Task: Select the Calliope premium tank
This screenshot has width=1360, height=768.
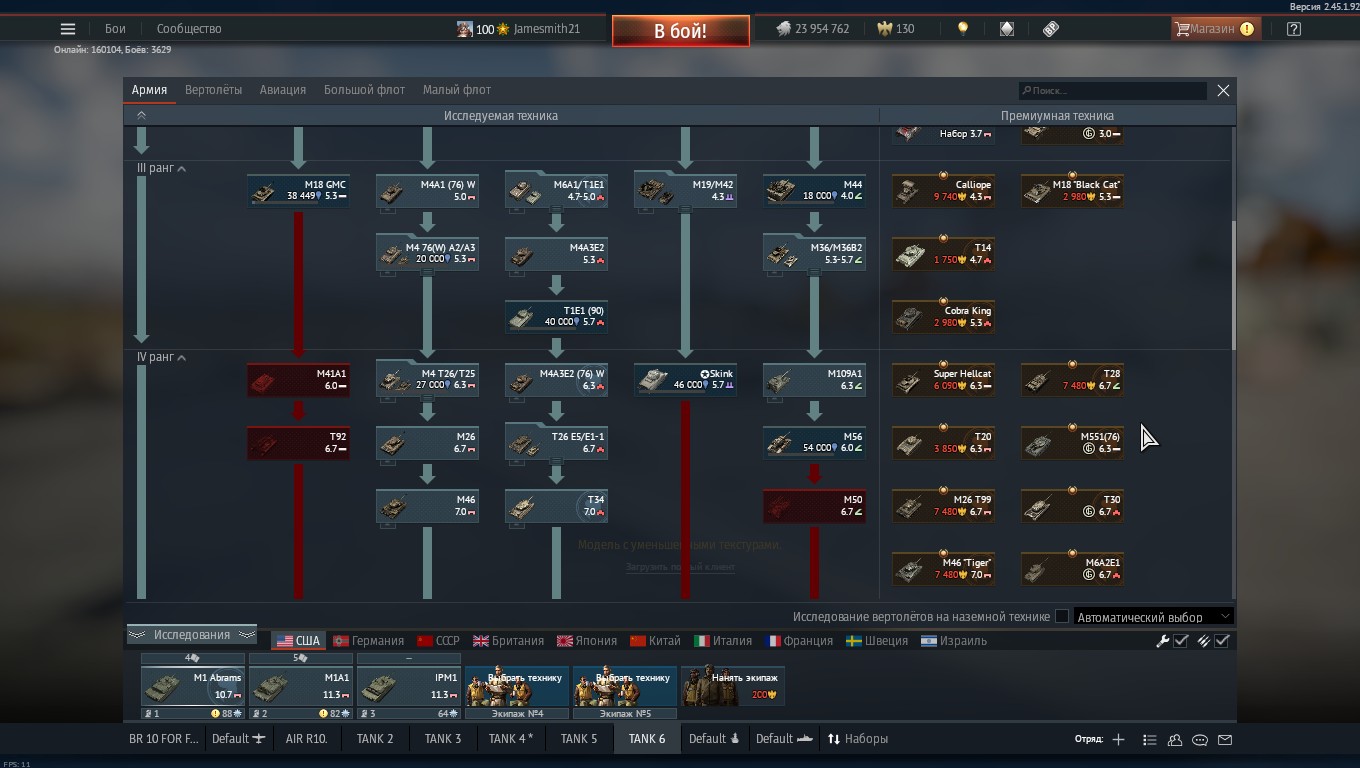Action: point(943,190)
